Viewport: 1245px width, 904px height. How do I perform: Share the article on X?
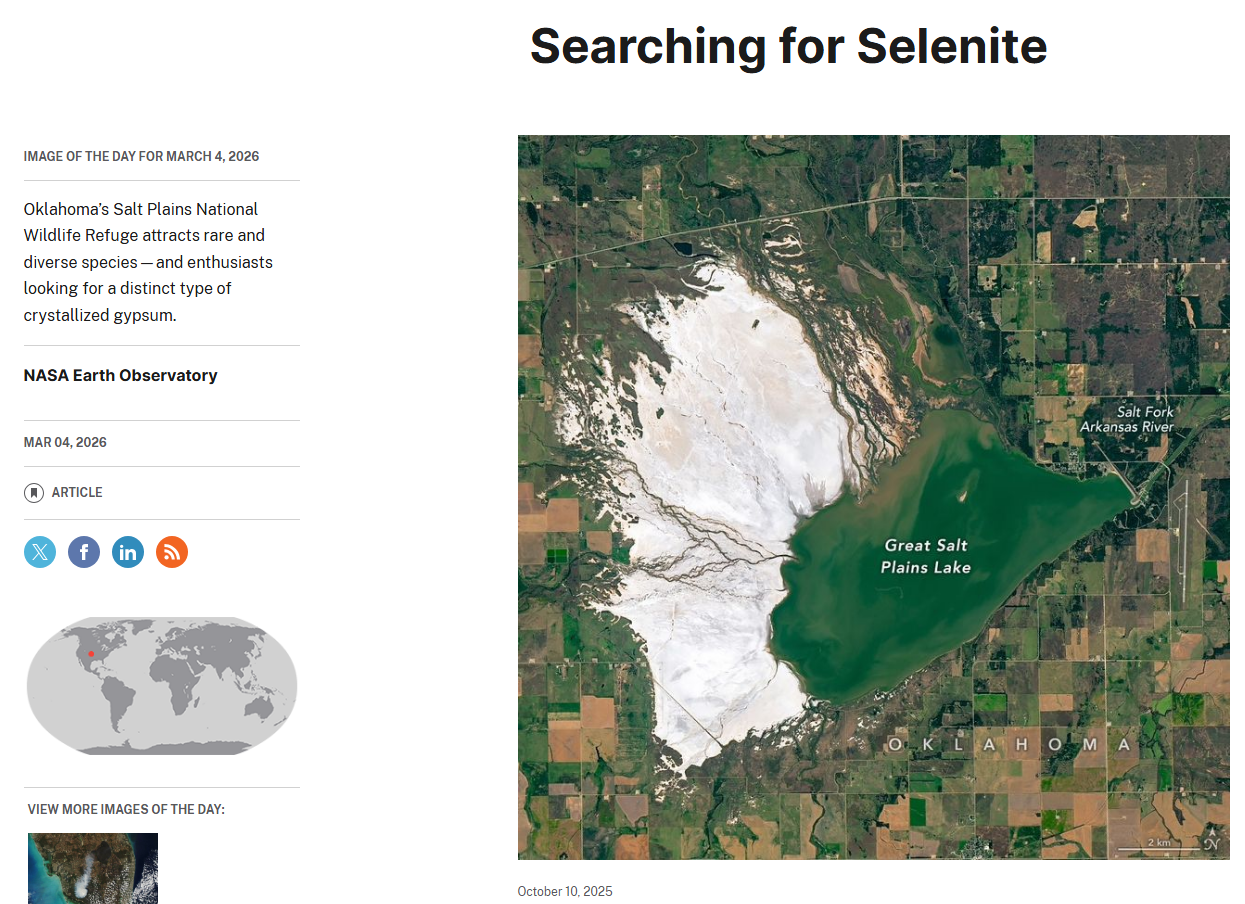[40, 552]
